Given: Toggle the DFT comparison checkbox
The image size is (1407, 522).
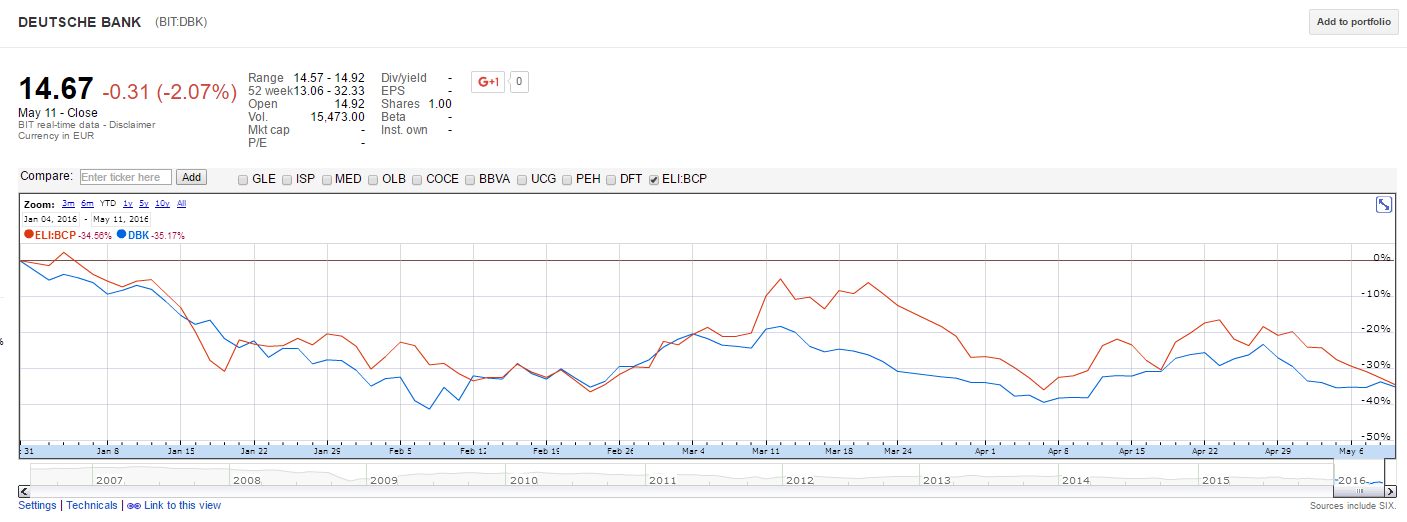Looking at the screenshot, I should [x=611, y=180].
